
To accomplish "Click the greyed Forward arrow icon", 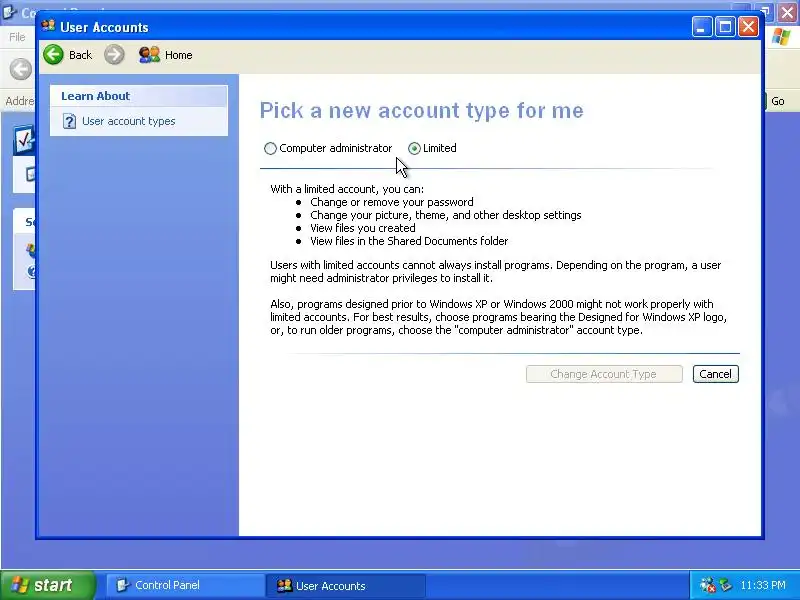I will tap(114, 55).
